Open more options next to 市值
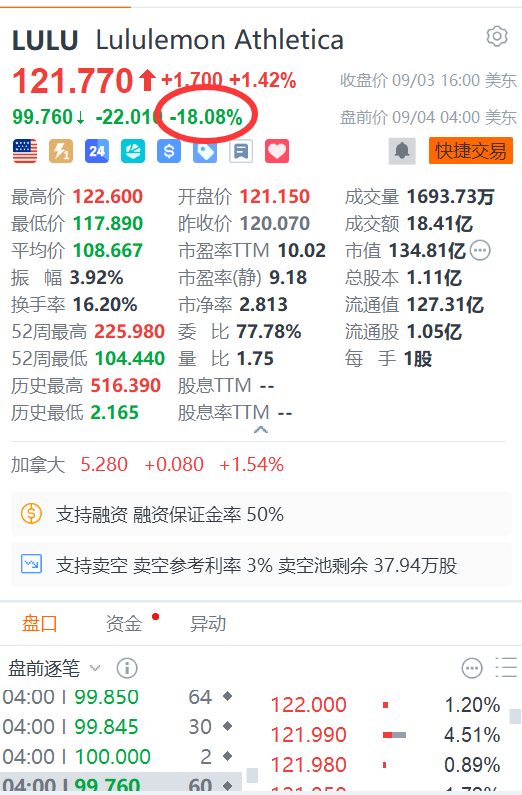This screenshot has height=795, width=522. coord(480,250)
